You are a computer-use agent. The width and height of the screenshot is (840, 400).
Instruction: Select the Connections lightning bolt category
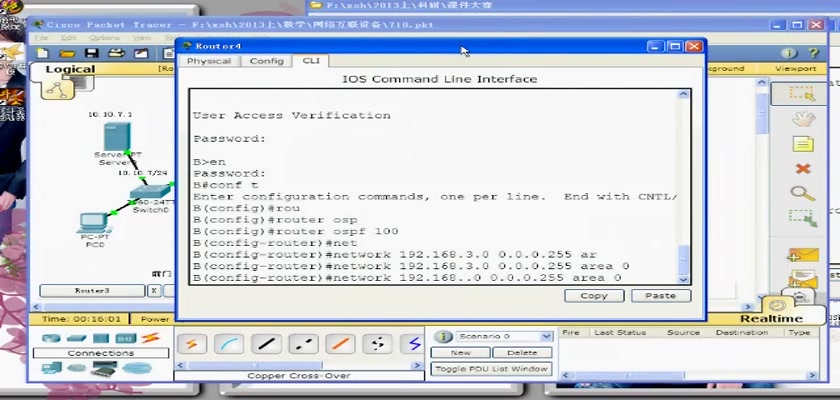[x=151, y=338]
